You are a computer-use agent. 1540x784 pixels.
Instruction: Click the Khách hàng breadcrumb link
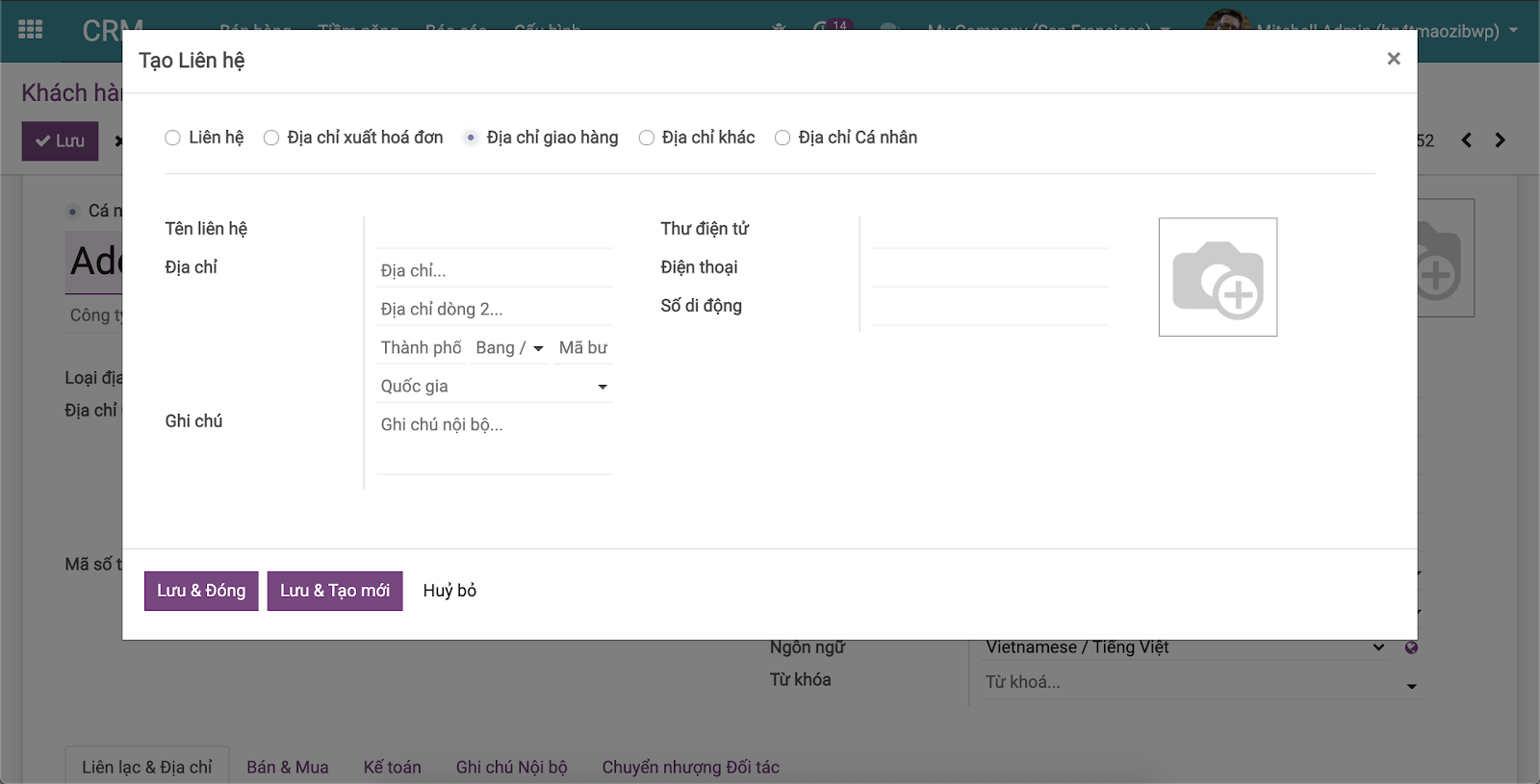(x=72, y=92)
